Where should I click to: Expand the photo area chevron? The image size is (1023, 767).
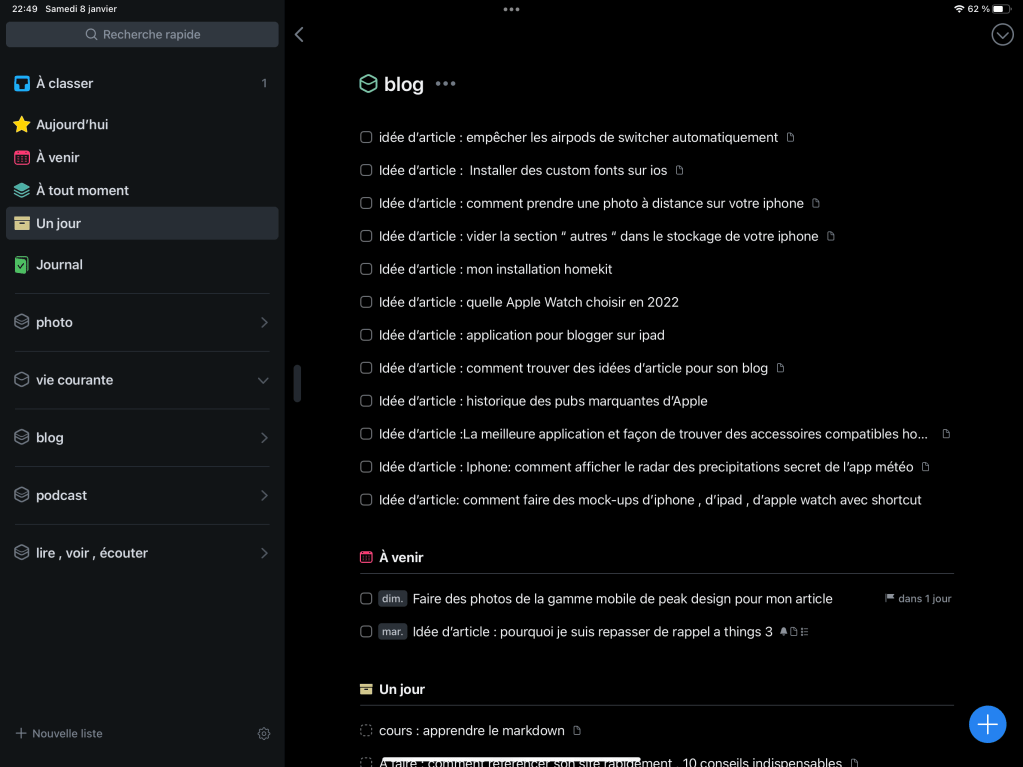(x=264, y=323)
